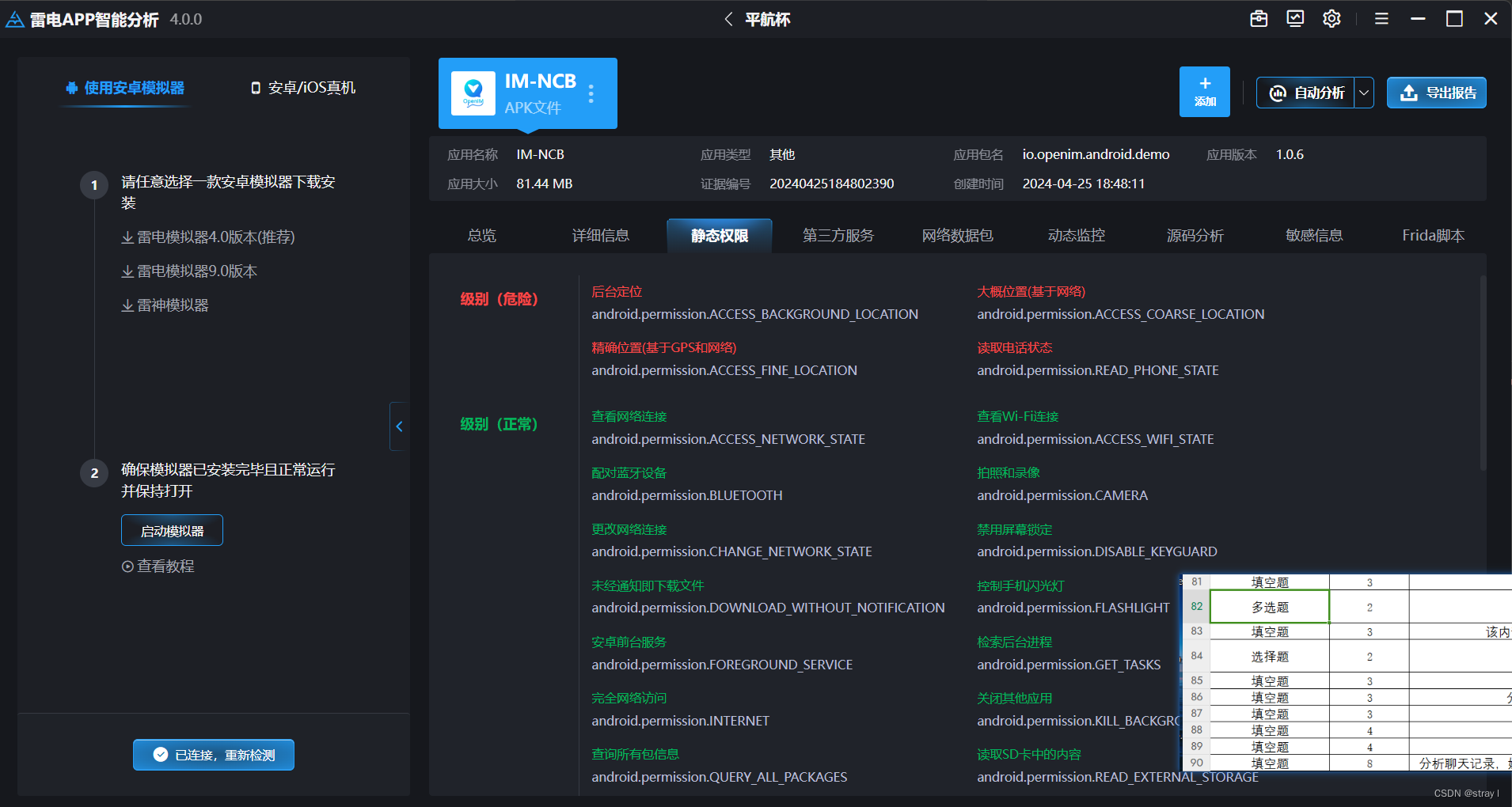
Task: Open the 总览 tab
Action: (x=481, y=236)
